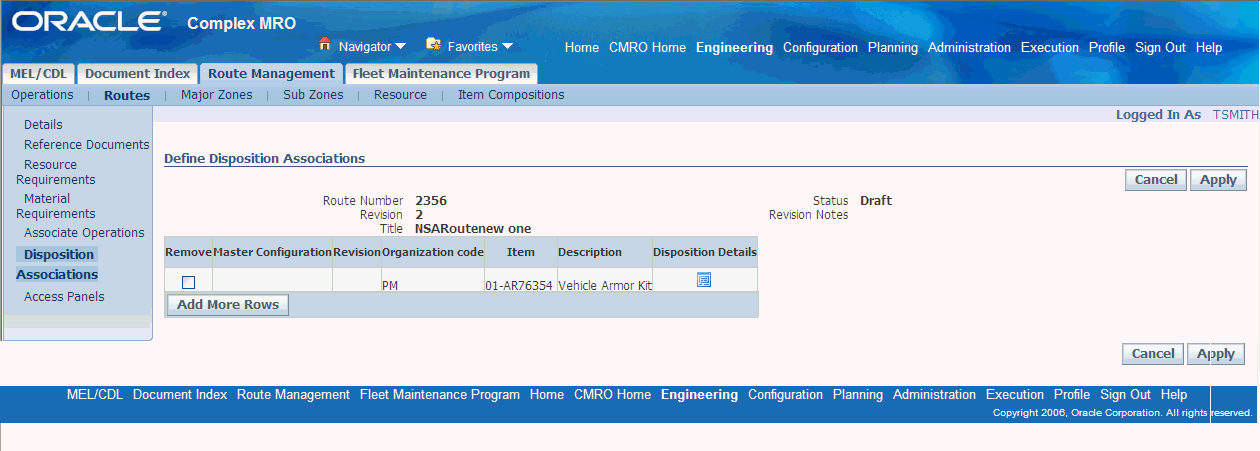Click the Master Configuration column header

(x=272, y=252)
